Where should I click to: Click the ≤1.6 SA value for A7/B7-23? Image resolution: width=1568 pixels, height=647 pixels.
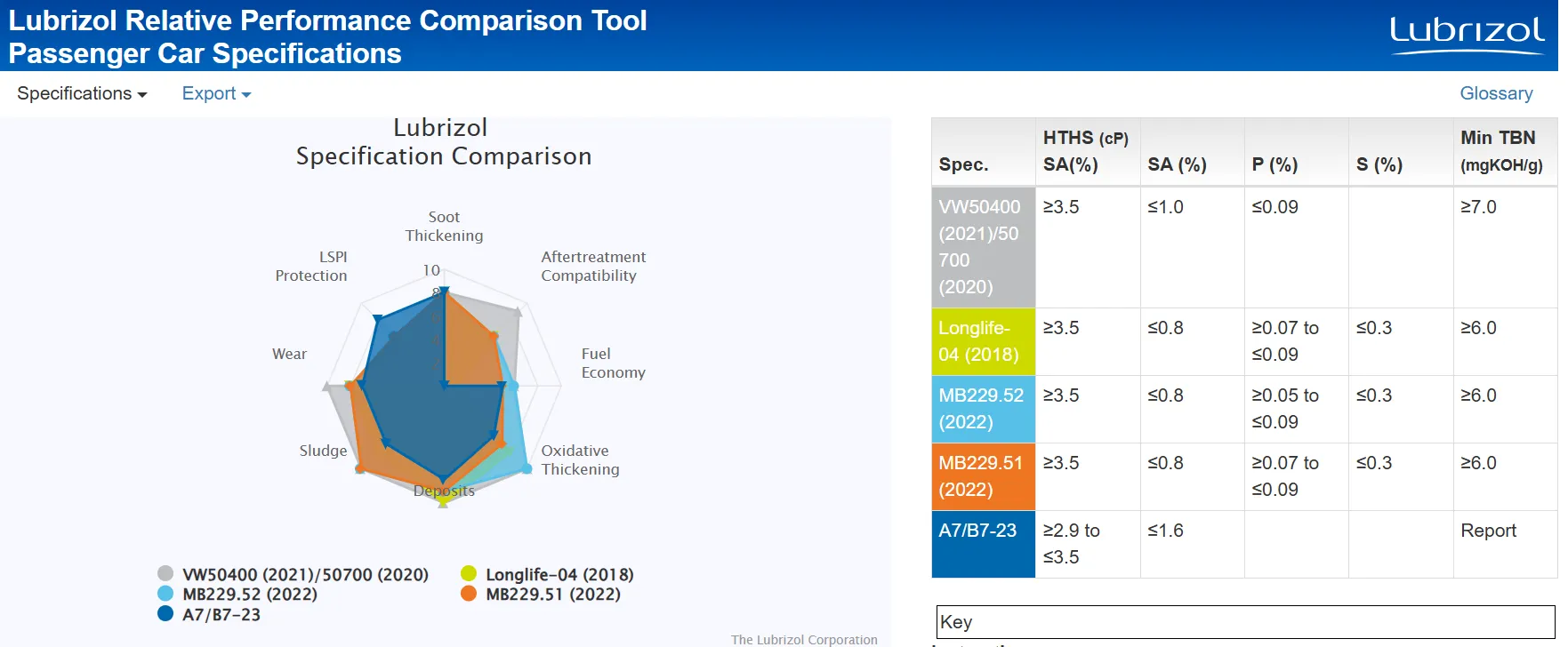[1165, 531]
